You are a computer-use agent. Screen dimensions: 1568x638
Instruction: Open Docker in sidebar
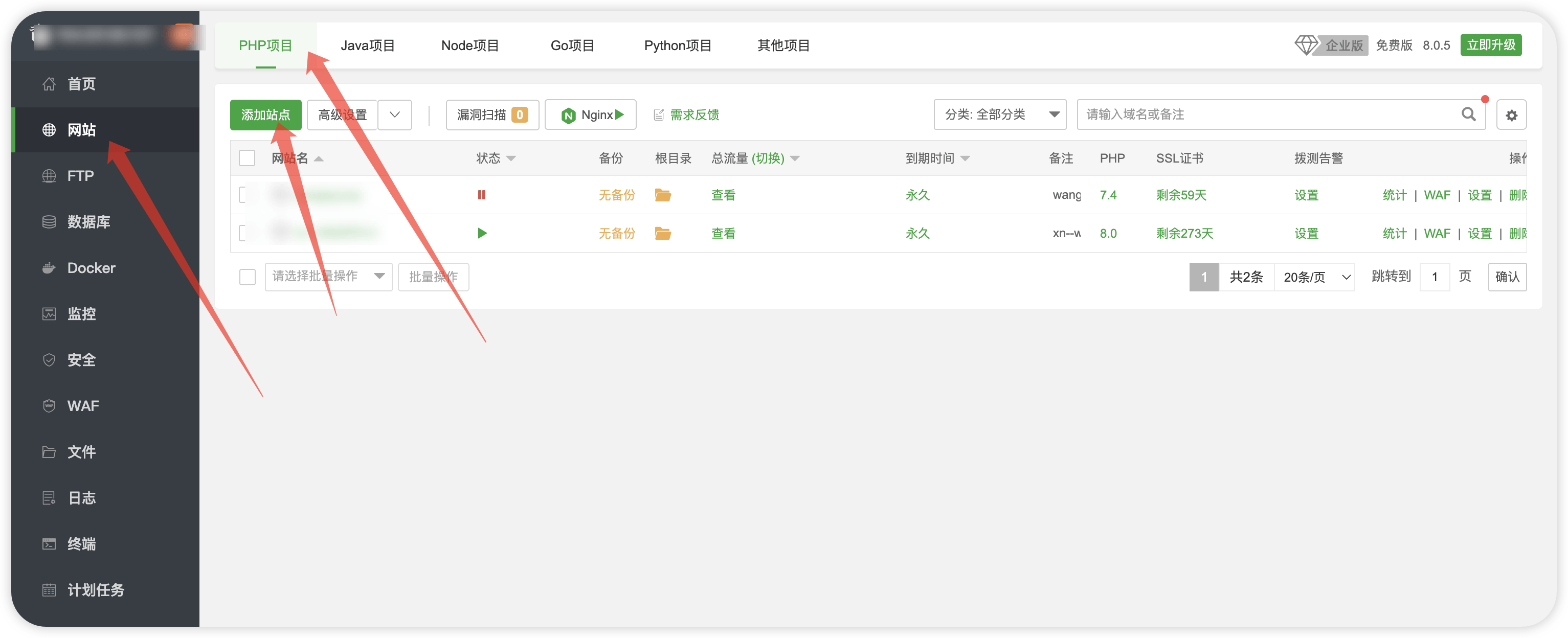[x=91, y=268]
